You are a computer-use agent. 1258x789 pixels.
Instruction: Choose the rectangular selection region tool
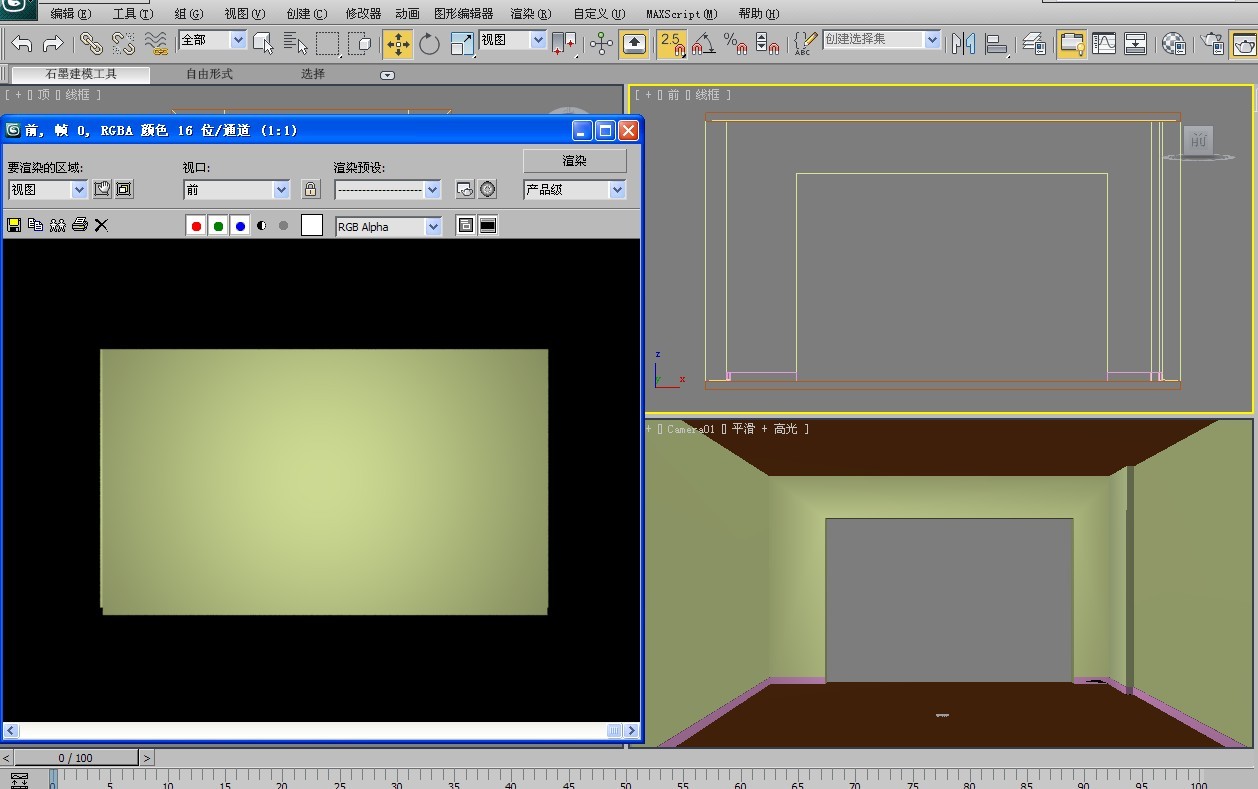[328, 43]
